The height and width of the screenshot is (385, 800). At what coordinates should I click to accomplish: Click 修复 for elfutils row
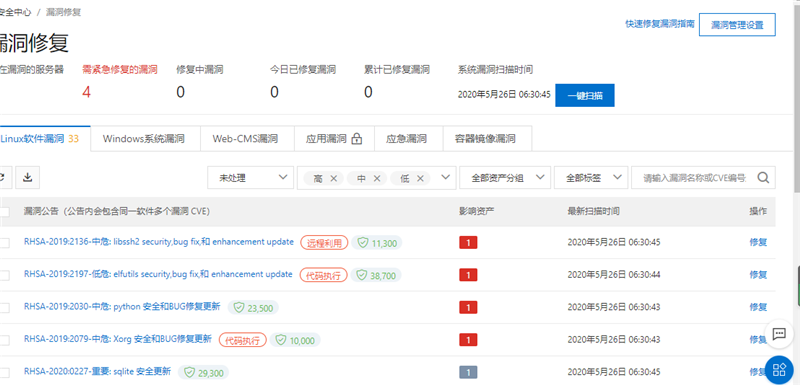(758, 275)
